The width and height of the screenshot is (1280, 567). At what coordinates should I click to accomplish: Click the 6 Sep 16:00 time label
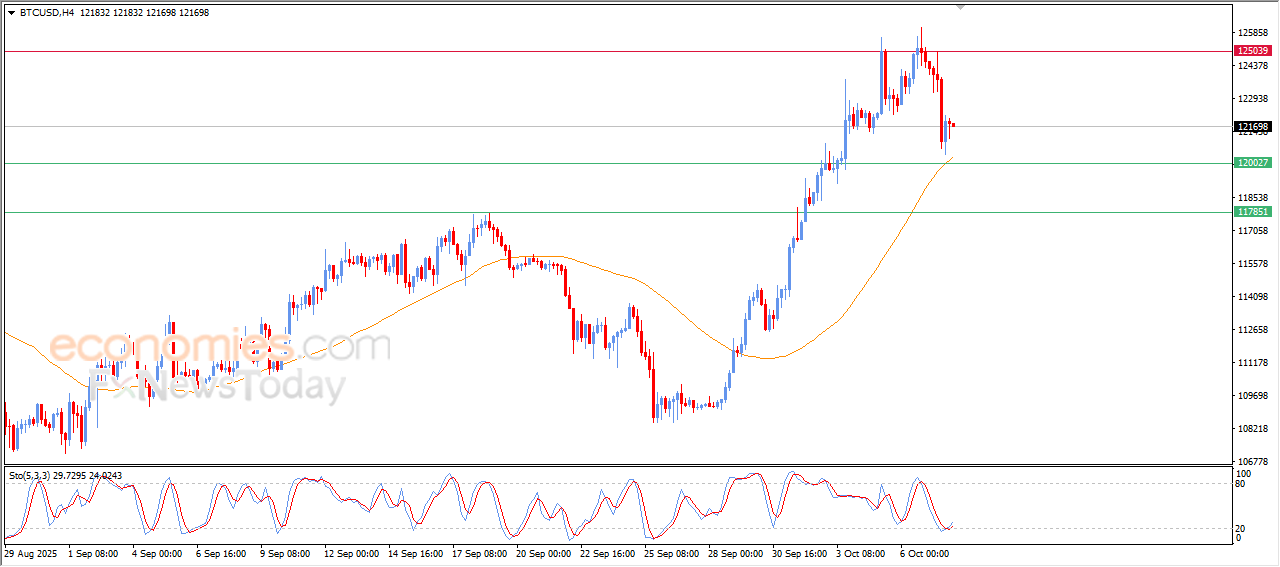tap(221, 552)
